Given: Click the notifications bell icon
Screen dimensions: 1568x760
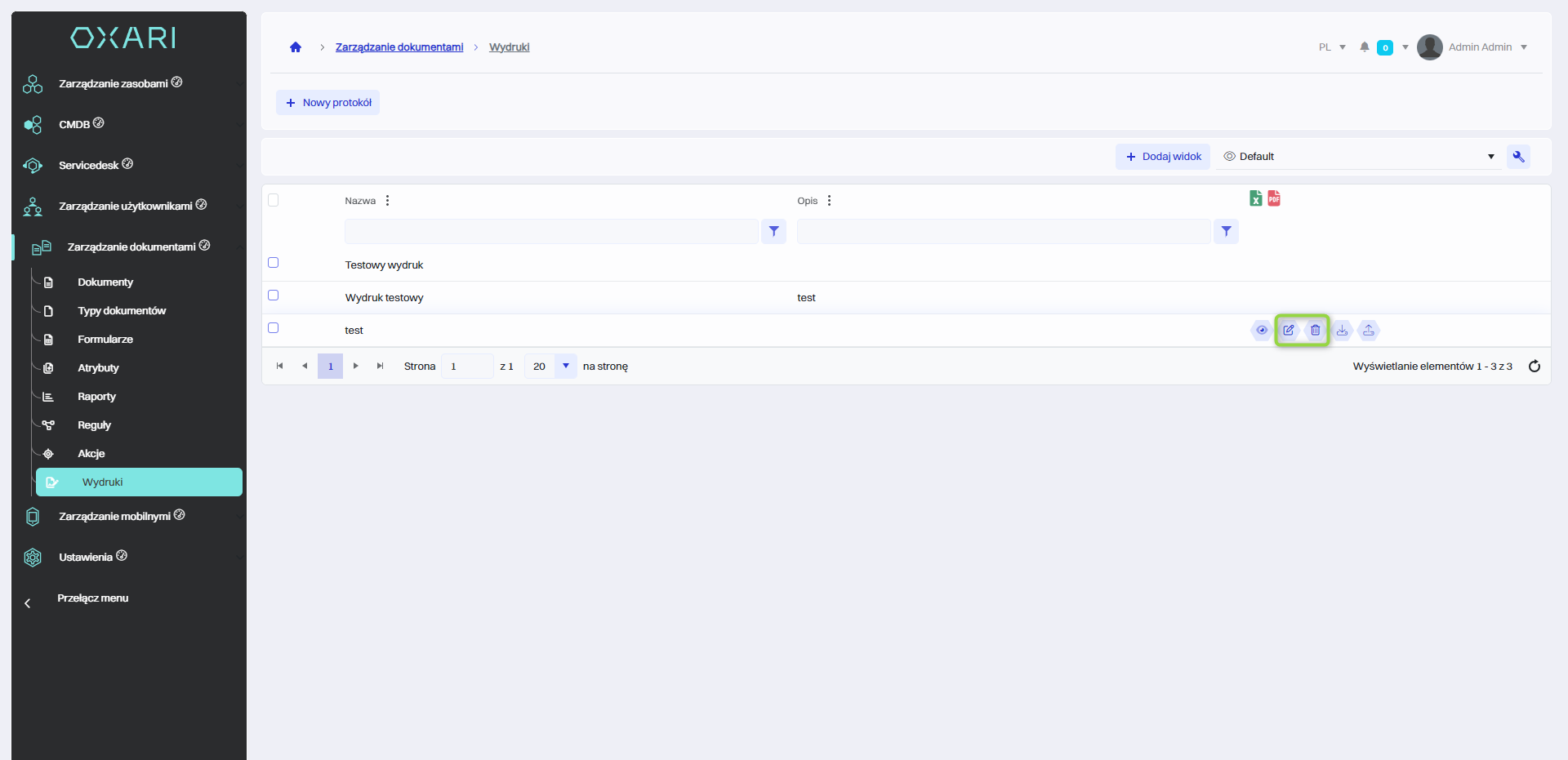Looking at the screenshot, I should pyautogui.click(x=1364, y=47).
